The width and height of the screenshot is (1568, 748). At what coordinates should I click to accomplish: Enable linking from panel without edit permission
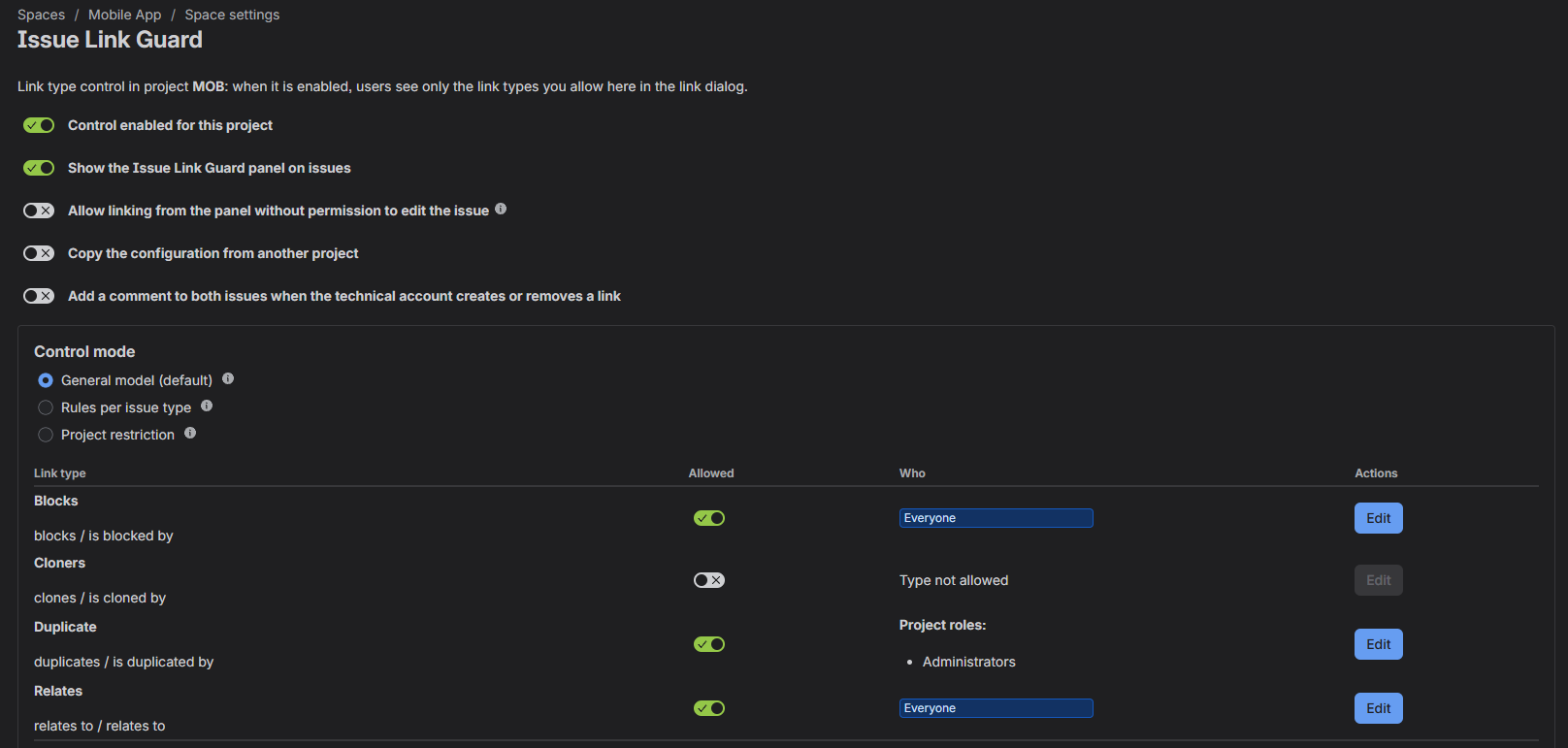pyautogui.click(x=39, y=211)
